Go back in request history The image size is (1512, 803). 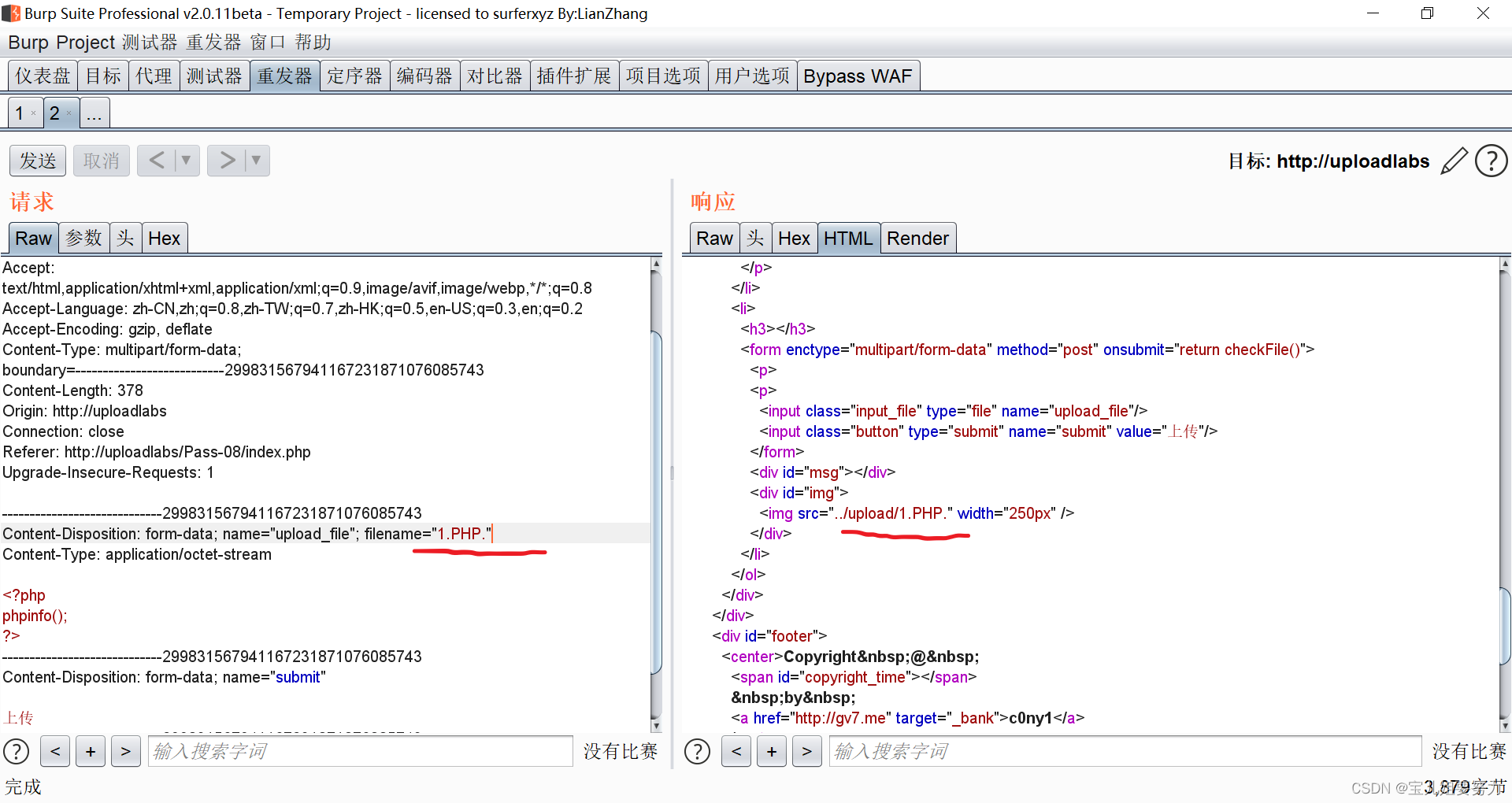[x=157, y=161]
